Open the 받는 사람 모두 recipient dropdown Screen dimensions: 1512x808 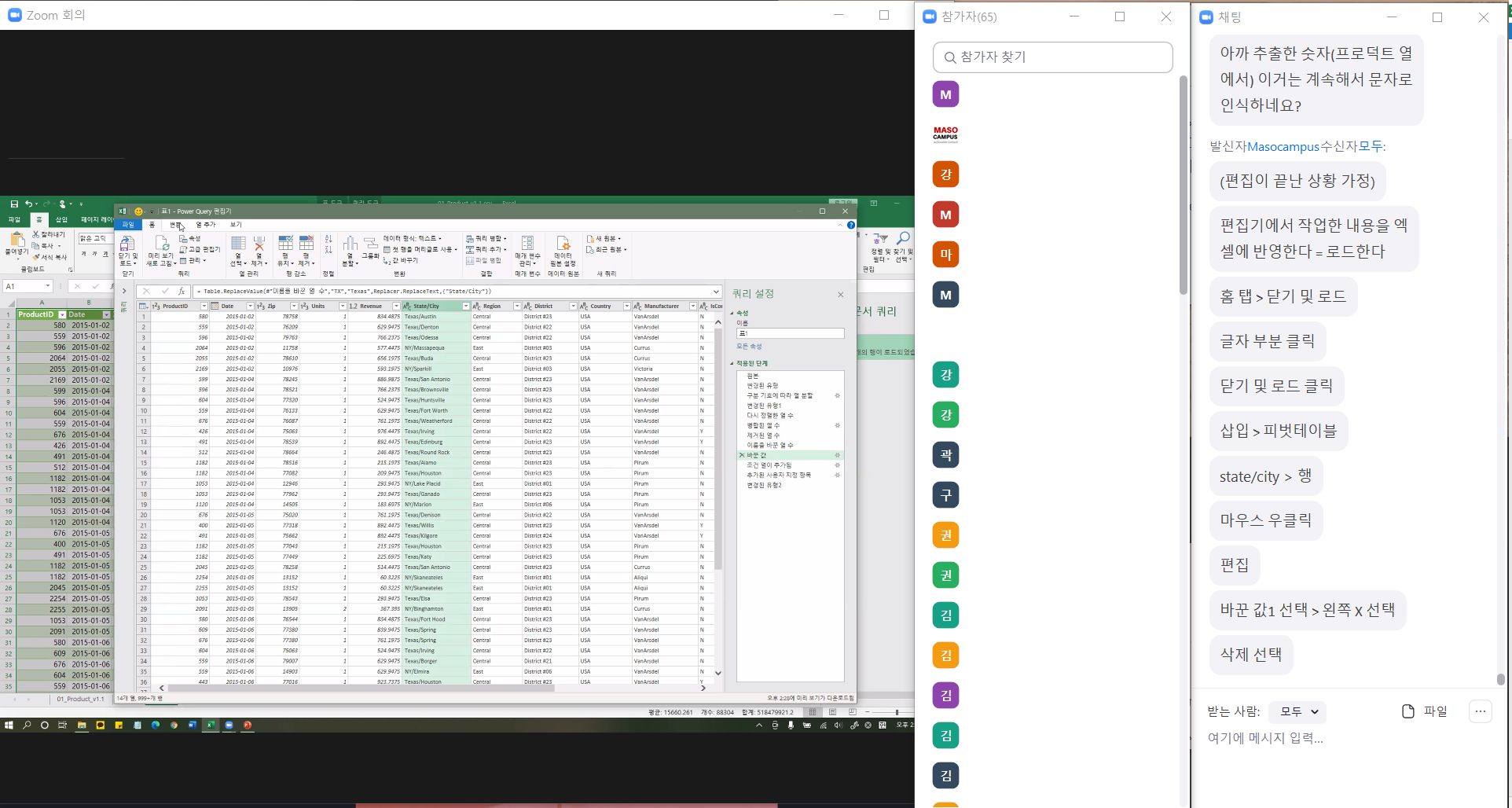[1299, 712]
